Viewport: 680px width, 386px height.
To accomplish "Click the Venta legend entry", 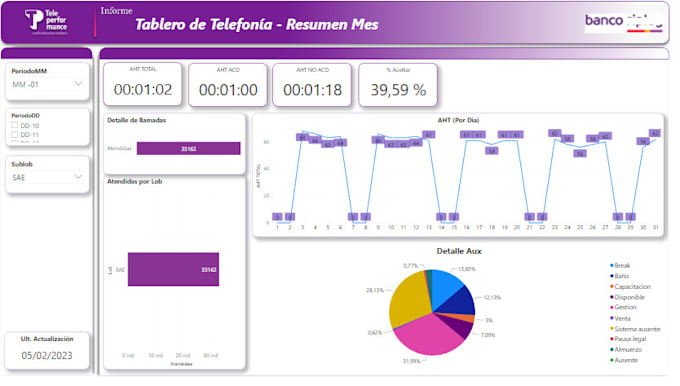I will click(x=621, y=318).
